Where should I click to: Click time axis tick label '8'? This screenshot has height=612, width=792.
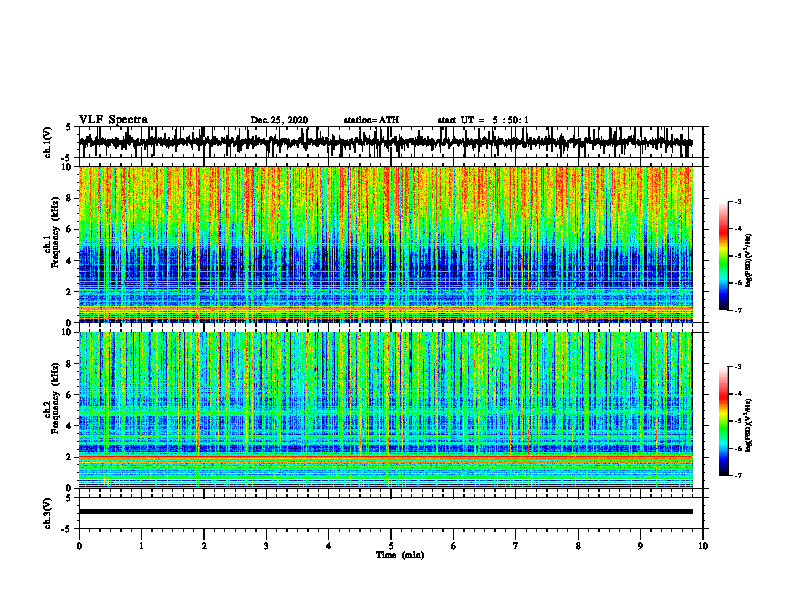tap(578, 546)
